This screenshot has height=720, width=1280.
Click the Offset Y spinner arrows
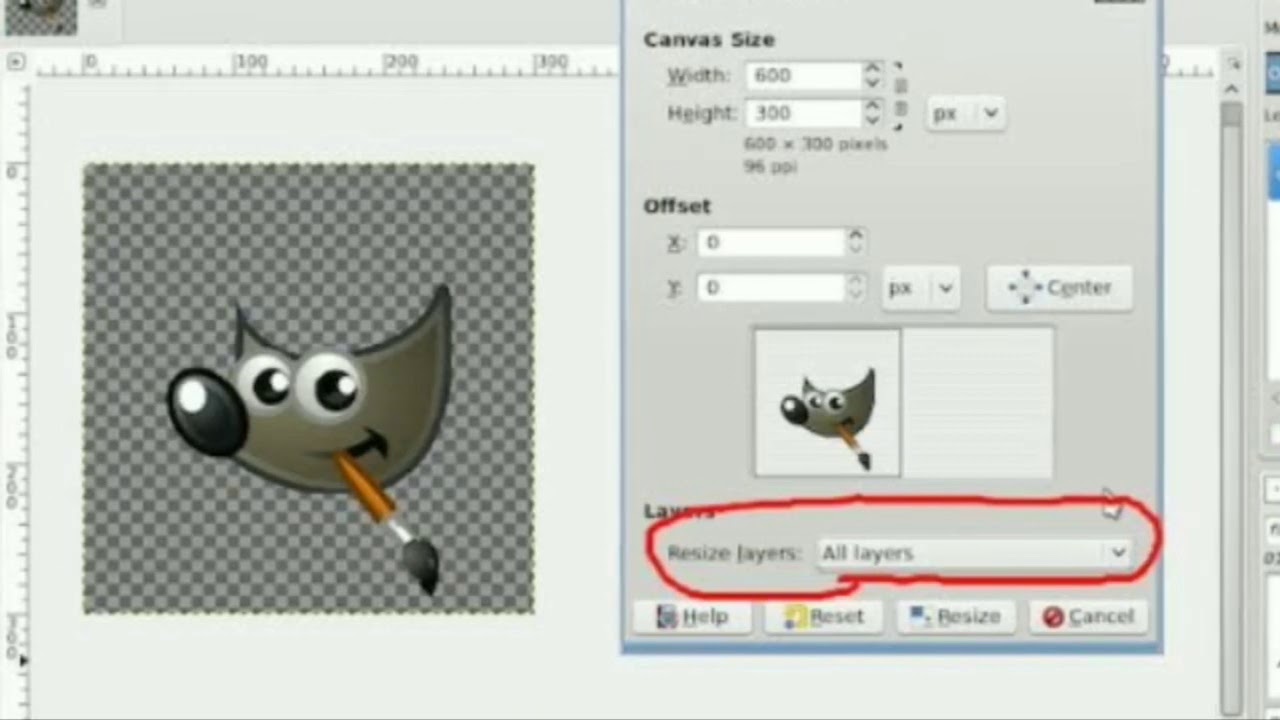point(855,287)
